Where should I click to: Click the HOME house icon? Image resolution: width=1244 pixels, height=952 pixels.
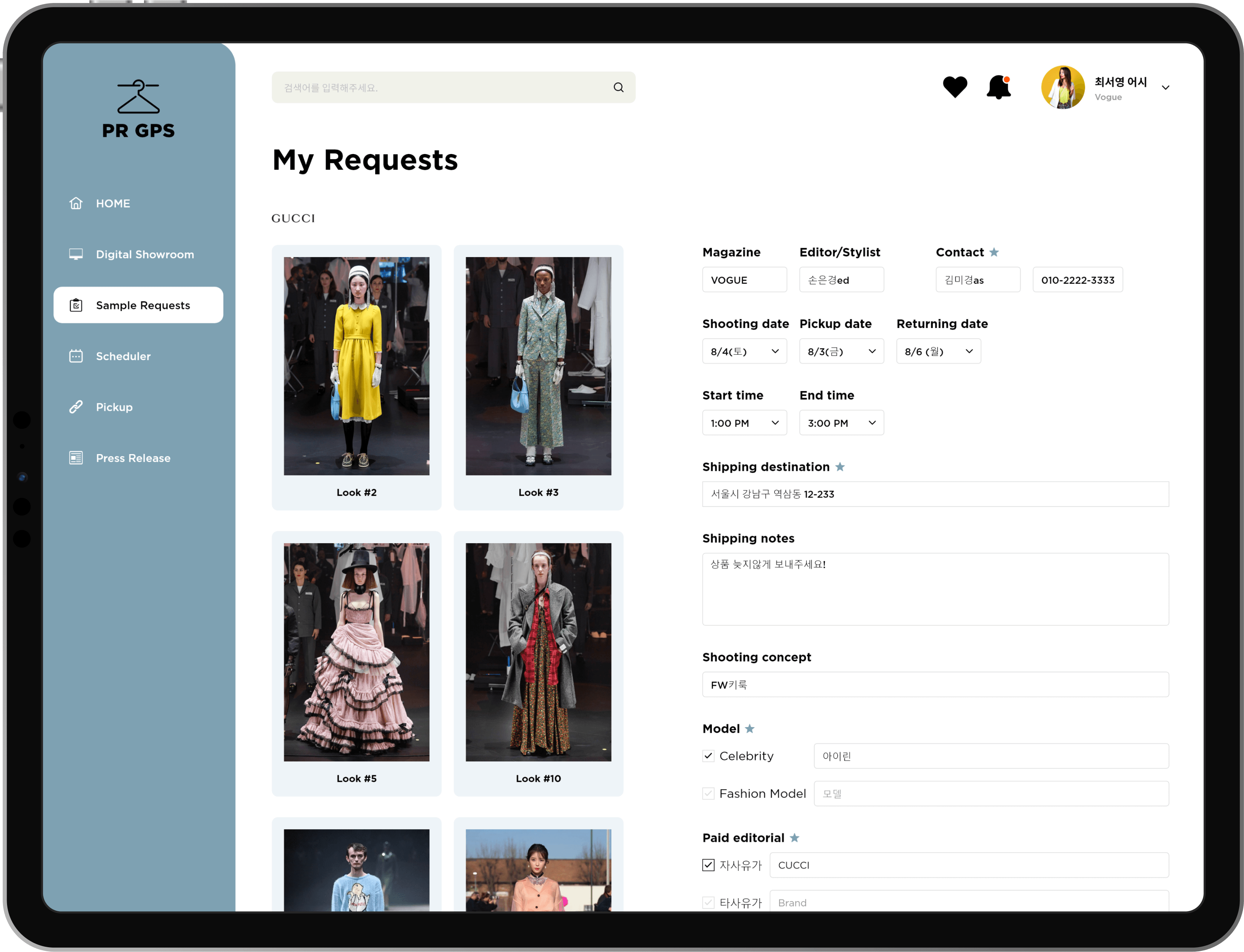pyautogui.click(x=76, y=203)
